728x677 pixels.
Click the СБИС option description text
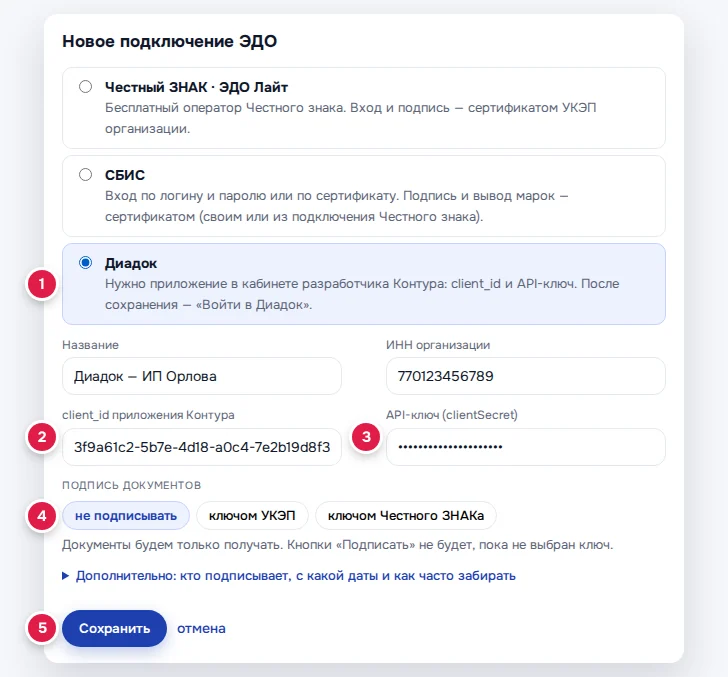click(x=337, y=206)
